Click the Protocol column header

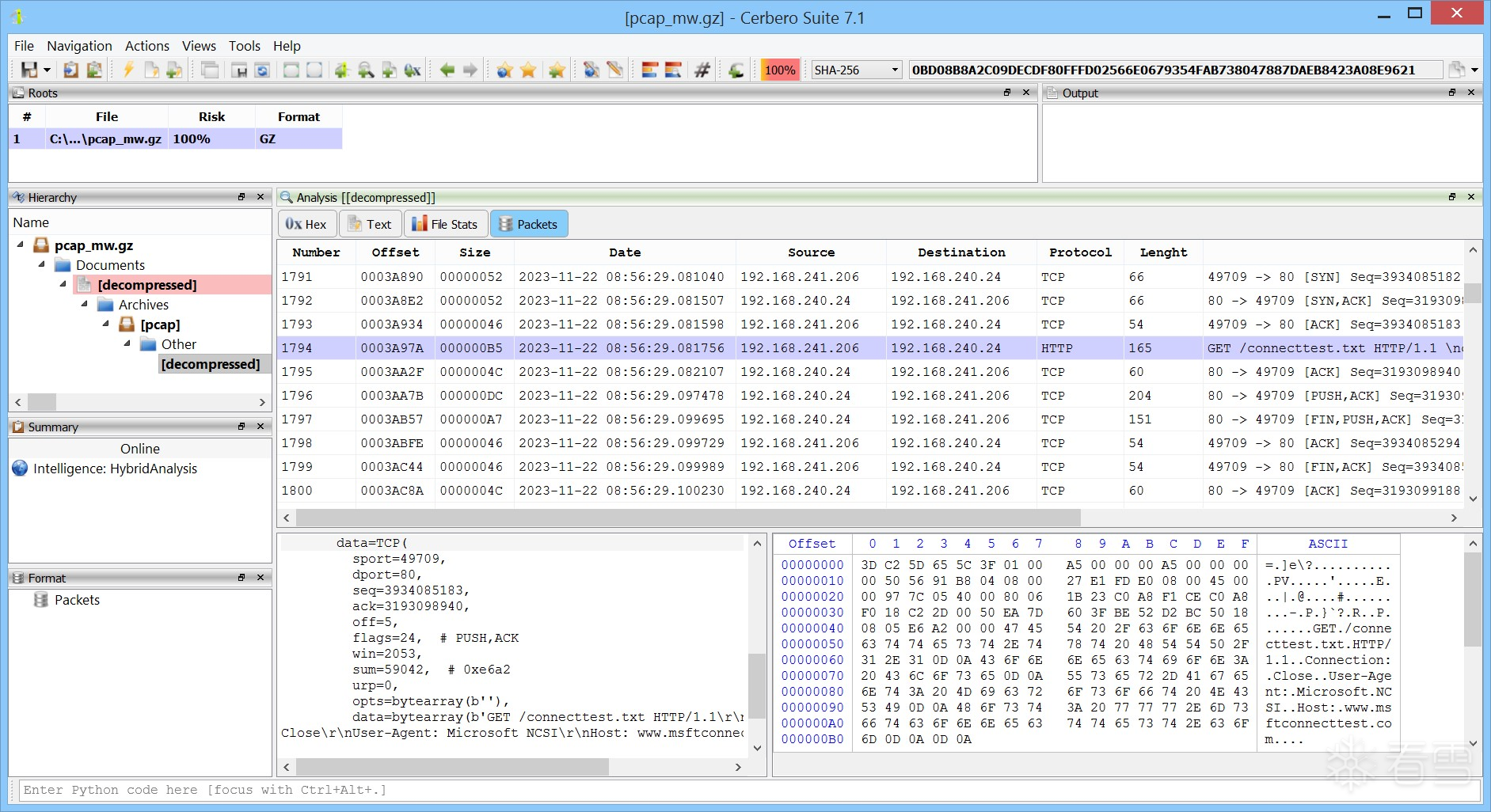point(1080,252)
